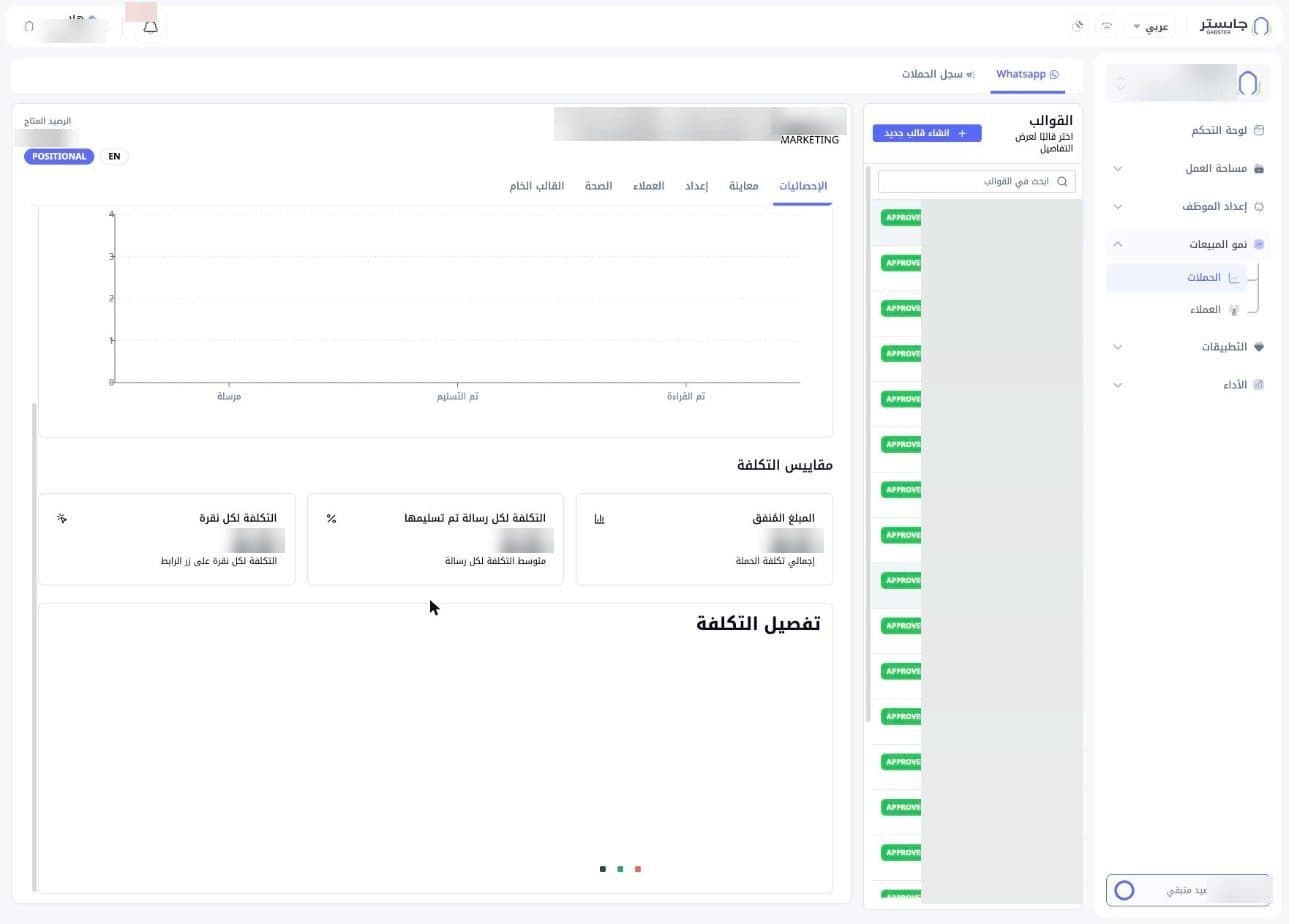Expand the مساحة العمل sidebar section

point(1118,169)
